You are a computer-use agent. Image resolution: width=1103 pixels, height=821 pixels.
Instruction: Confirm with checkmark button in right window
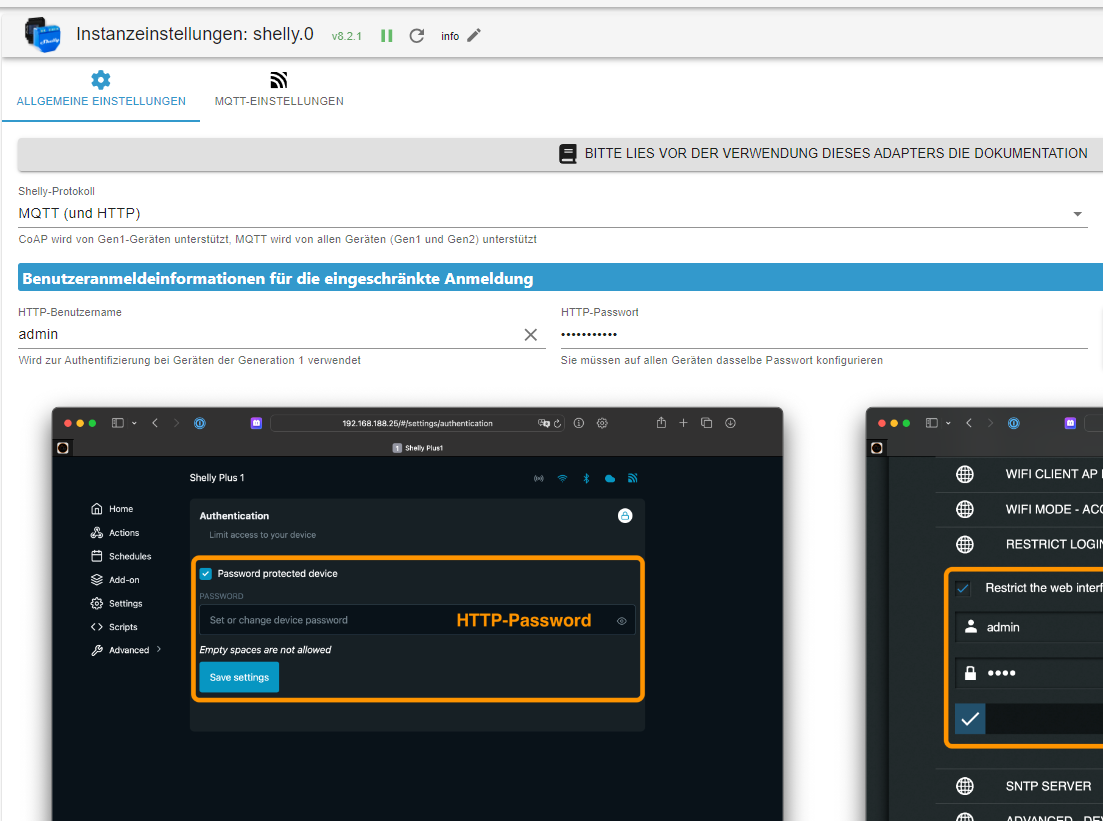(970, 719)
